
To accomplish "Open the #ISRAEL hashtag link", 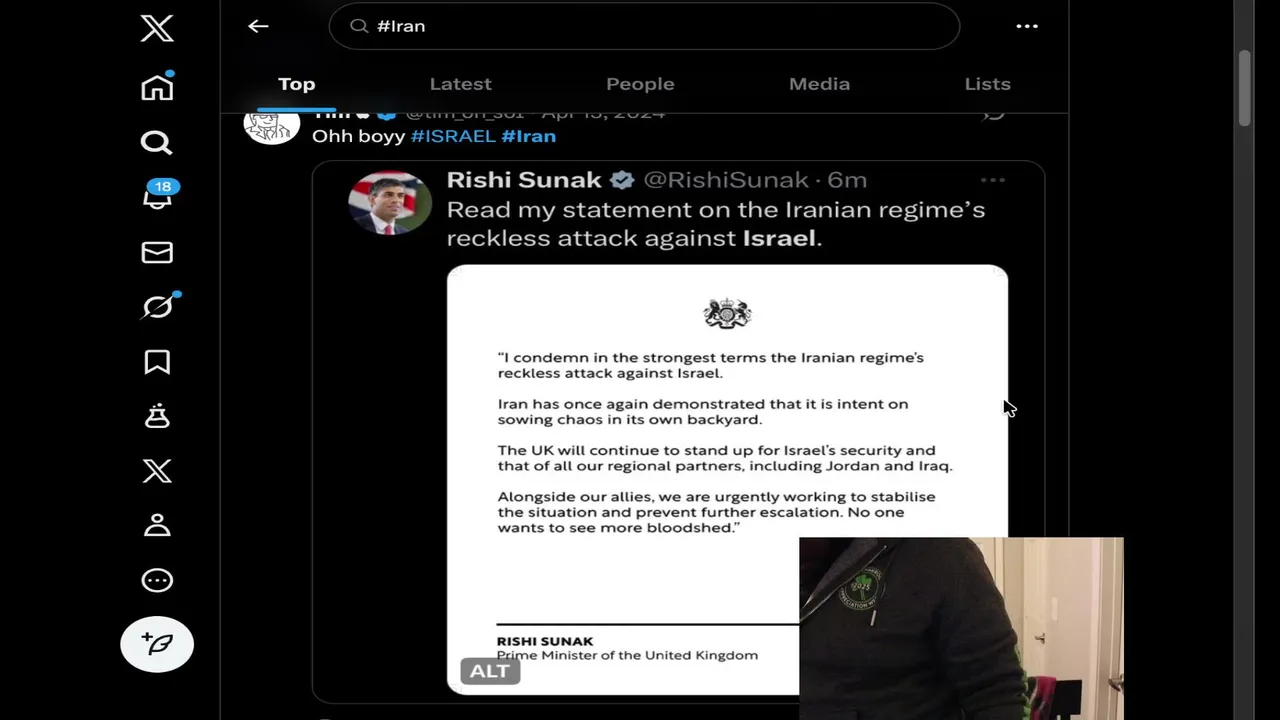I will click(453, 136).
